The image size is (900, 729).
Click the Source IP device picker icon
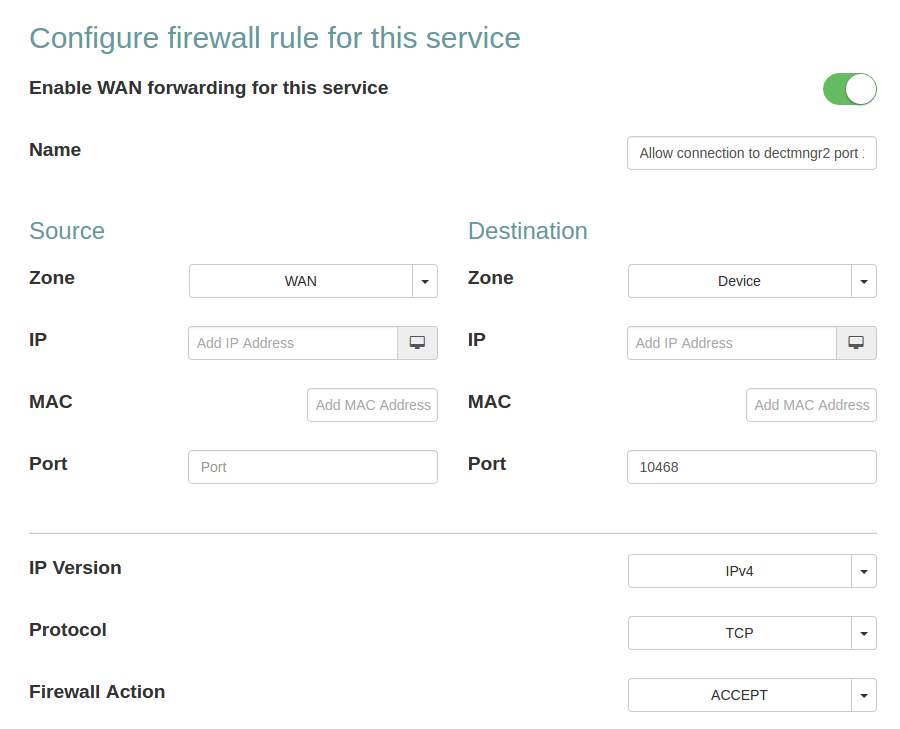[x=417, y=343]
